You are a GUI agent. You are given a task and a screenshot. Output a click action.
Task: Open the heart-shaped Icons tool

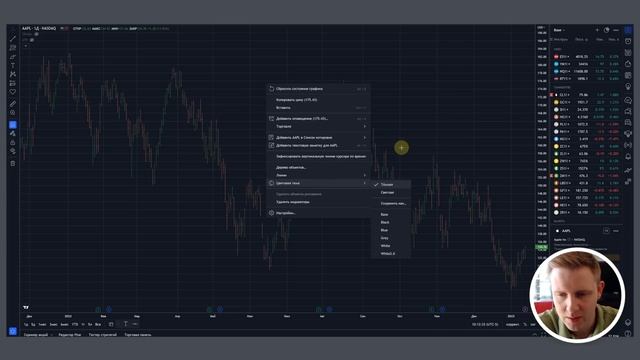[x=13, y=92]
